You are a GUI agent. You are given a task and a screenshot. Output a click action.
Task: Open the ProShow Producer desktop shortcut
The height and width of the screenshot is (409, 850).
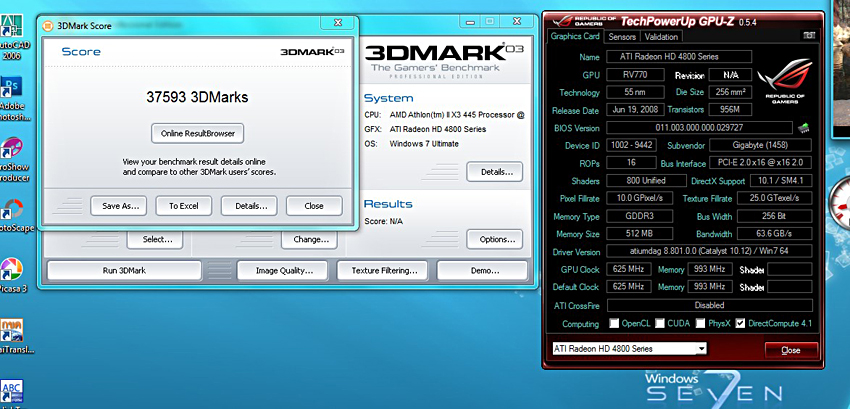(13, 160)
